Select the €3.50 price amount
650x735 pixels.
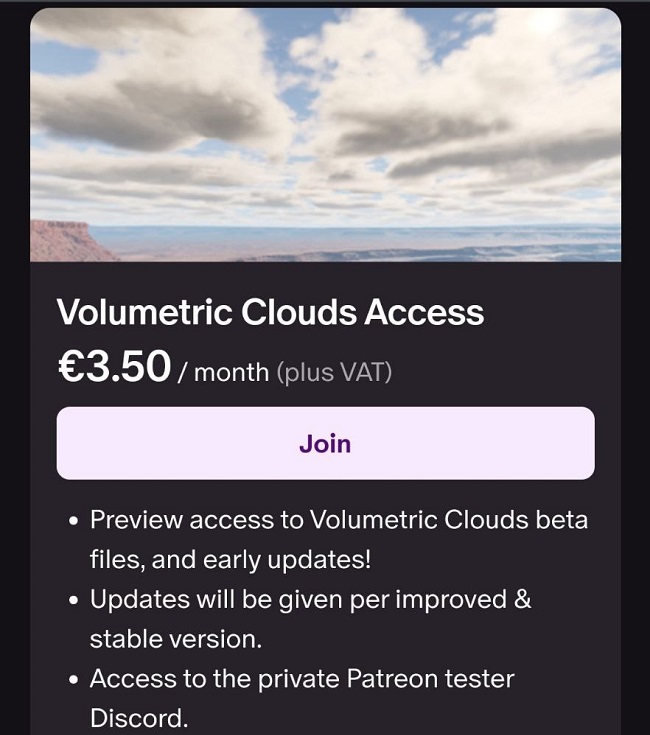point(114,367)
